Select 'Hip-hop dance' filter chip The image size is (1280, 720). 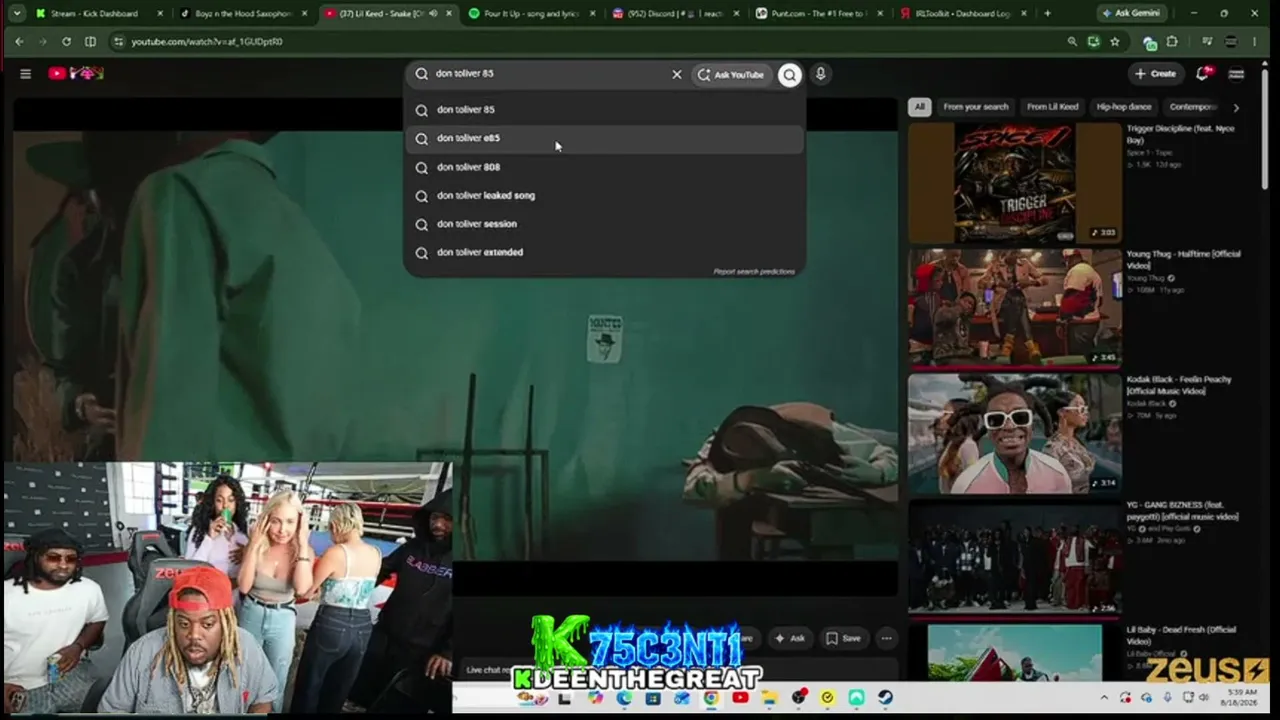tap(1124, 107)
